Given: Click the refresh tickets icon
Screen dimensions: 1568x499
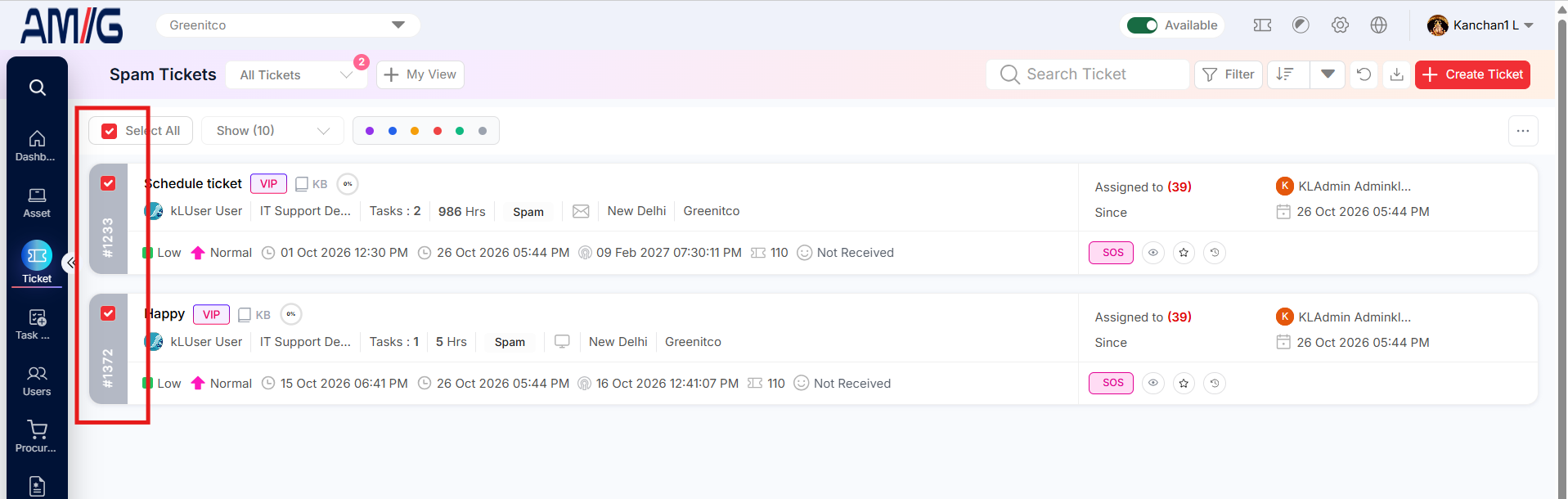Looking at the screenshot, I should click(1364, 74).
